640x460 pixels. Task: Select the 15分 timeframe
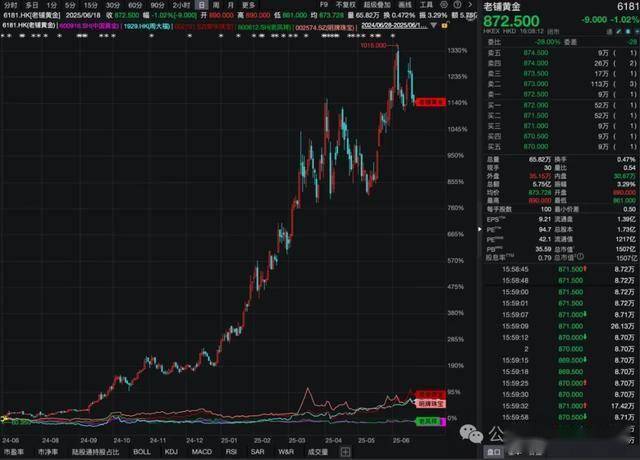(91, 5)
